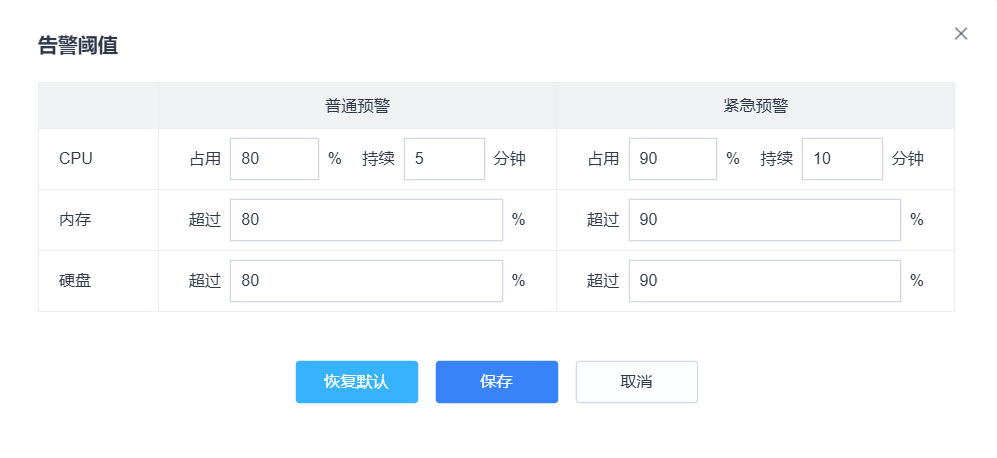This screenshot has width=997, height=458.
Task: Focus the CPU 紧急预警 持续 minutes field
Action: tap(842, 159)
